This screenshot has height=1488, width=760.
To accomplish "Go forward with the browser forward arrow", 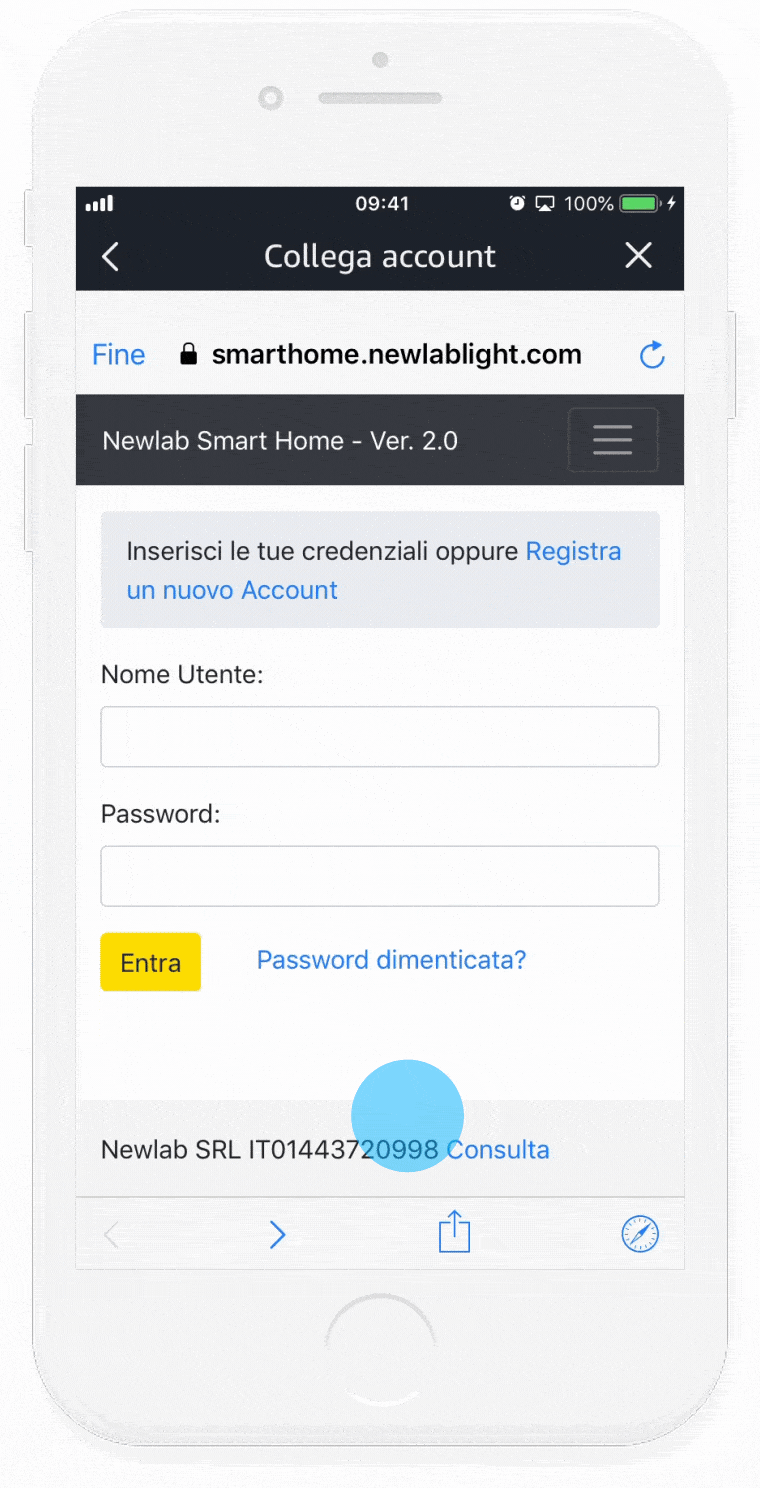I will pos(277,1235).
